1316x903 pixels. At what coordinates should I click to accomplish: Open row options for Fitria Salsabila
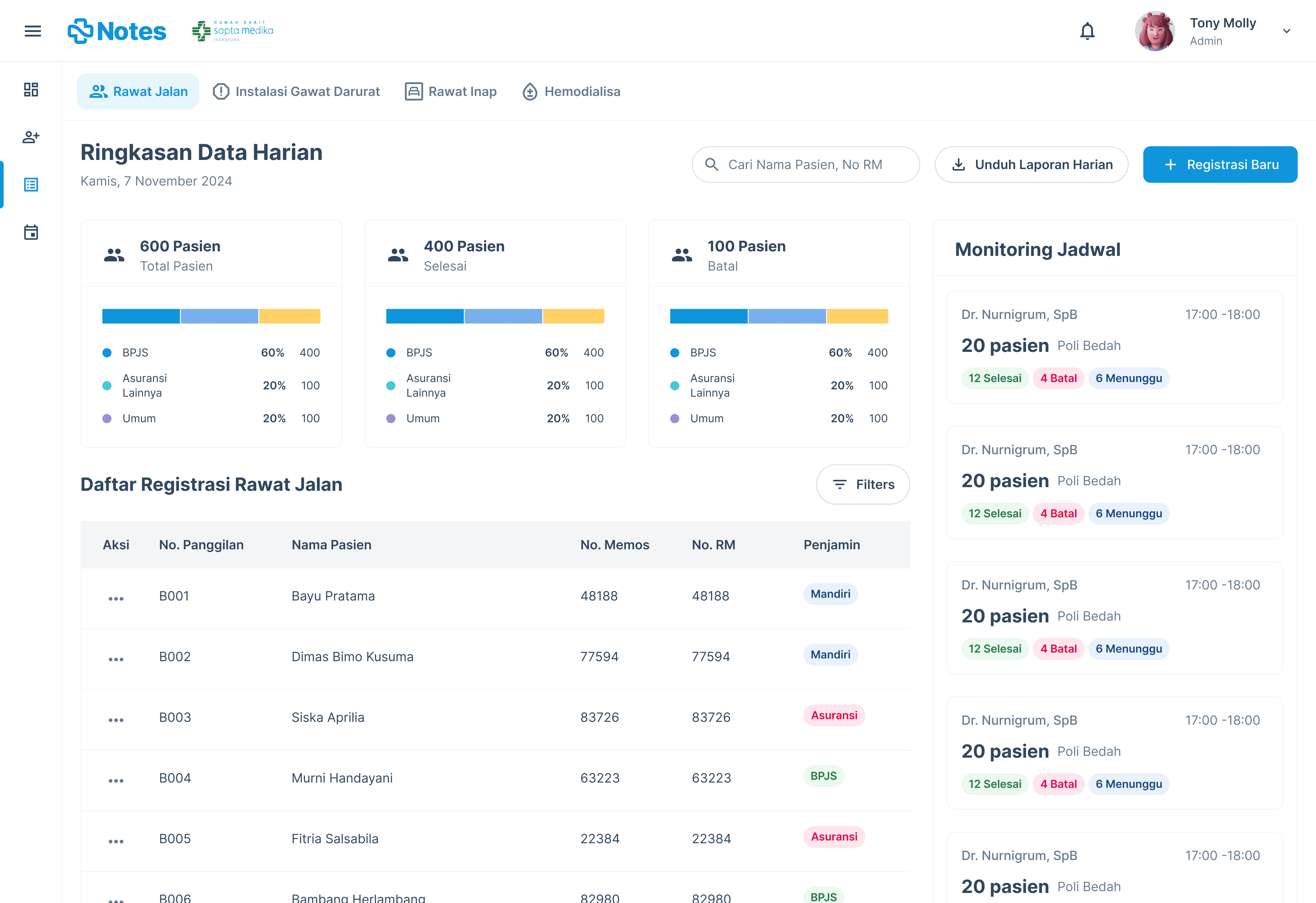click(116, 841)
